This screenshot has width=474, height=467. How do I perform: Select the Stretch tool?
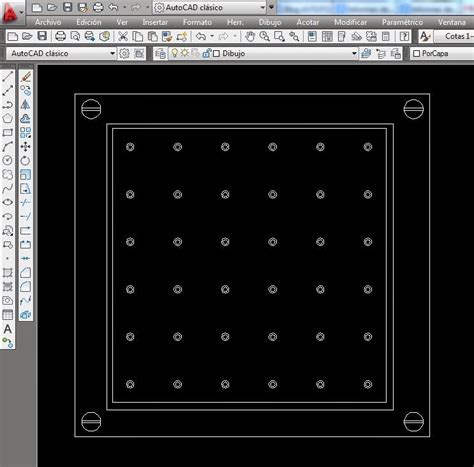point(25,188)
